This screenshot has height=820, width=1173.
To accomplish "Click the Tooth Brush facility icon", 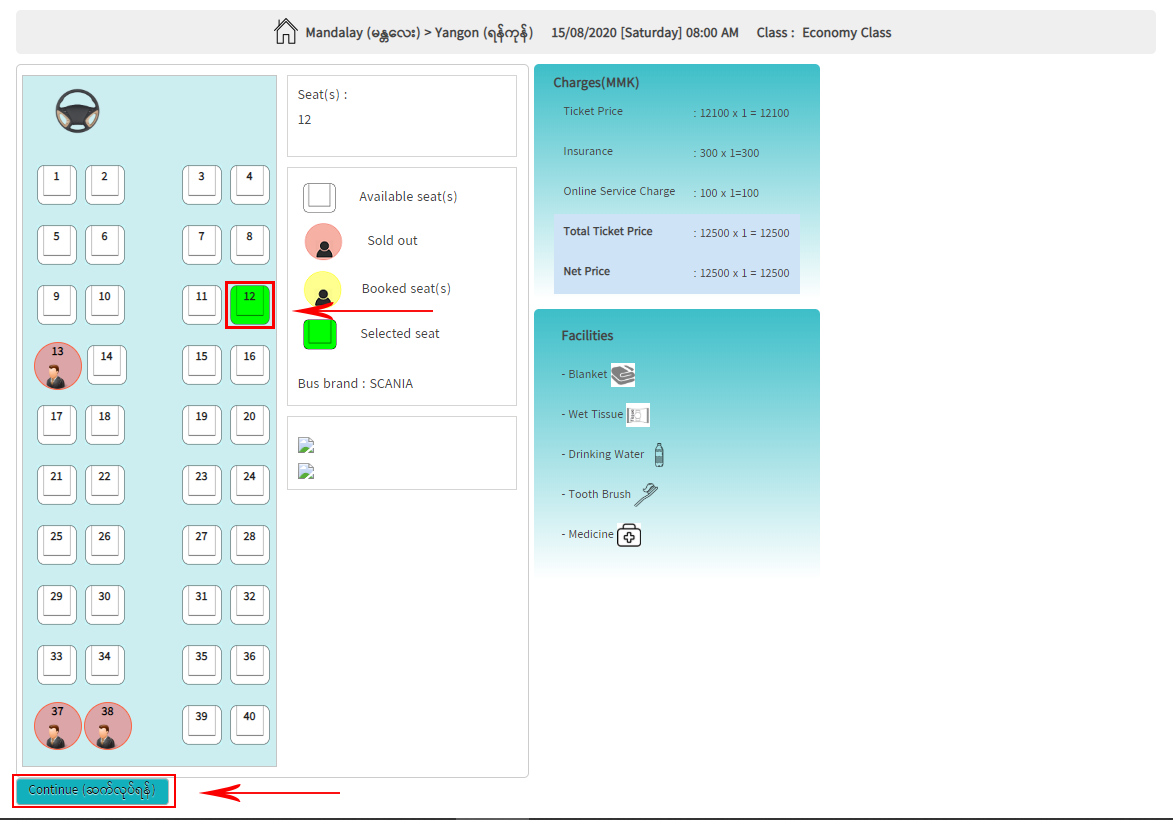I will 647,494.
